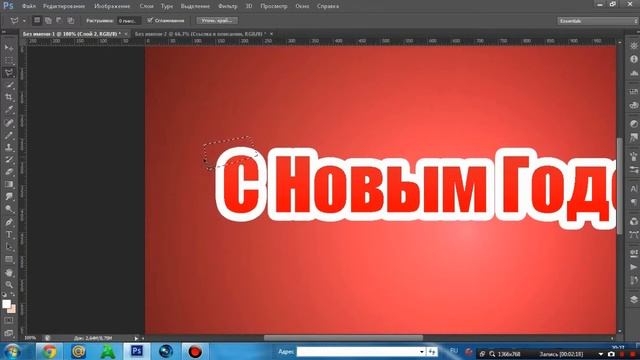Open the Essentials workspace dropdown

click(x=598, y=21)
